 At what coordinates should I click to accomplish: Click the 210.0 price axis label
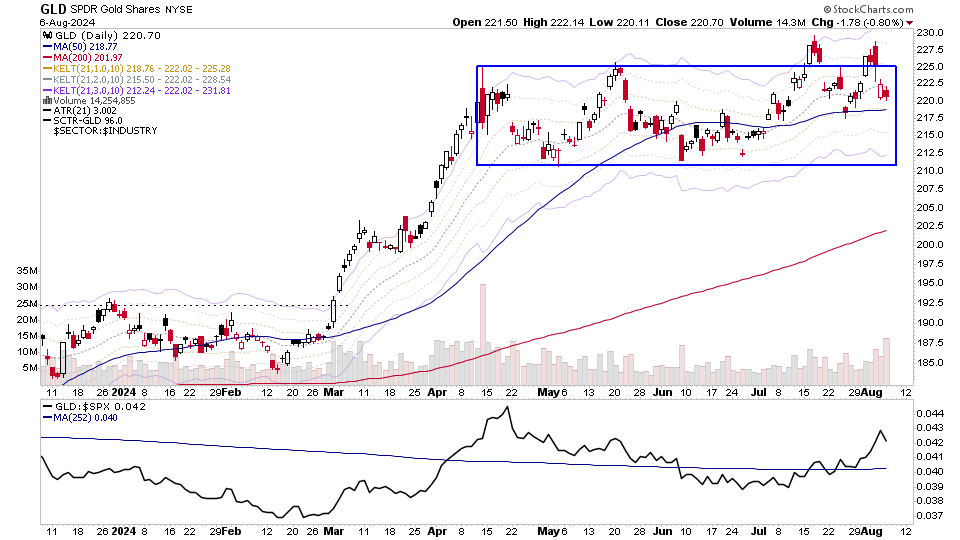click(929, 171)
